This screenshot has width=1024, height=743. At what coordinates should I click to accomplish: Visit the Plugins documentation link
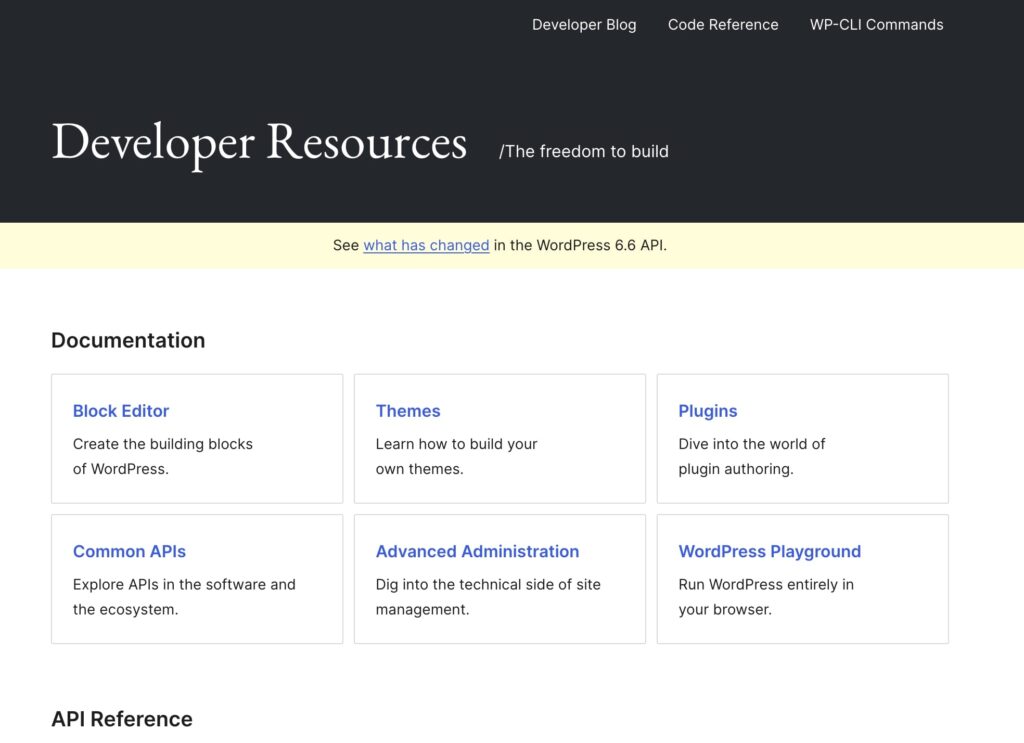coord(707,411)
